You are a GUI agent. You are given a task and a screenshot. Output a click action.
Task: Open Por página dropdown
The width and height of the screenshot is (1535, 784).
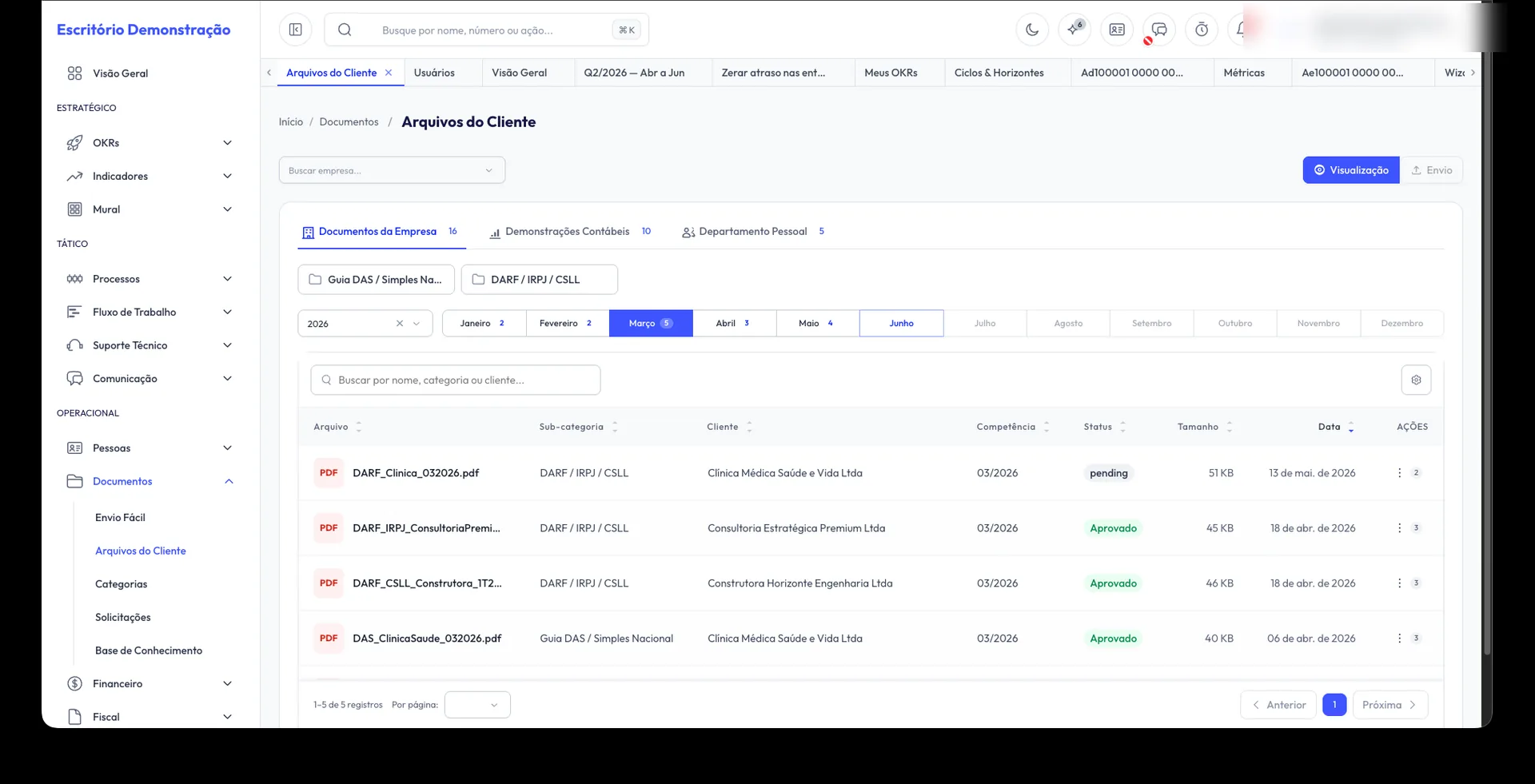(477, 705)
